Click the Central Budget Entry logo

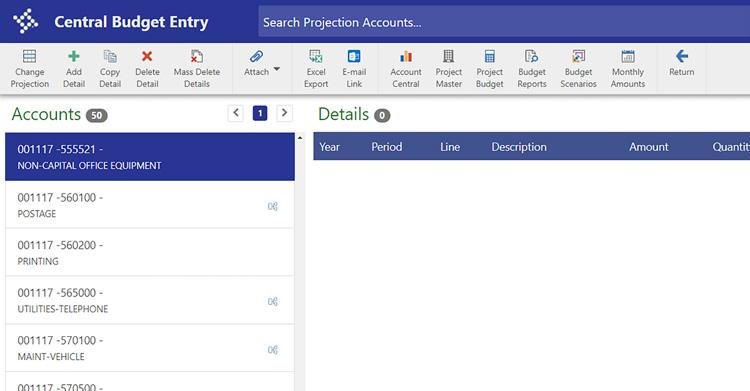point(26,21)
